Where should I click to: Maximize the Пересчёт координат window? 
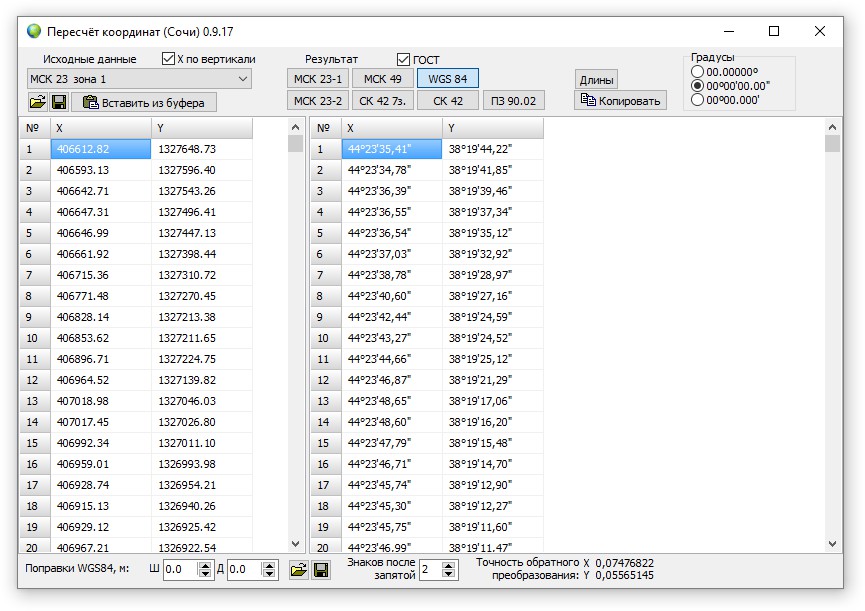(774, 31)
